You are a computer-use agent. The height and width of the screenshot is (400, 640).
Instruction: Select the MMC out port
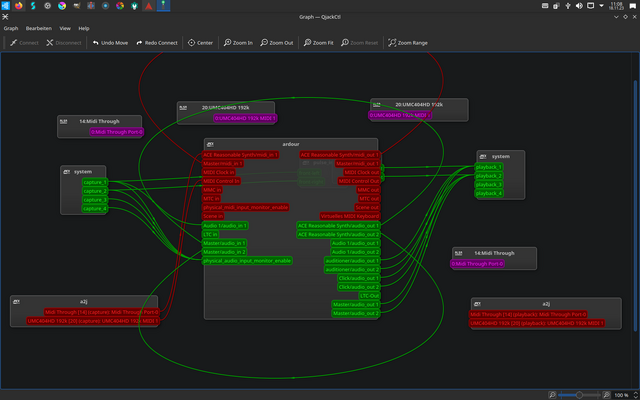pos(368,190)
